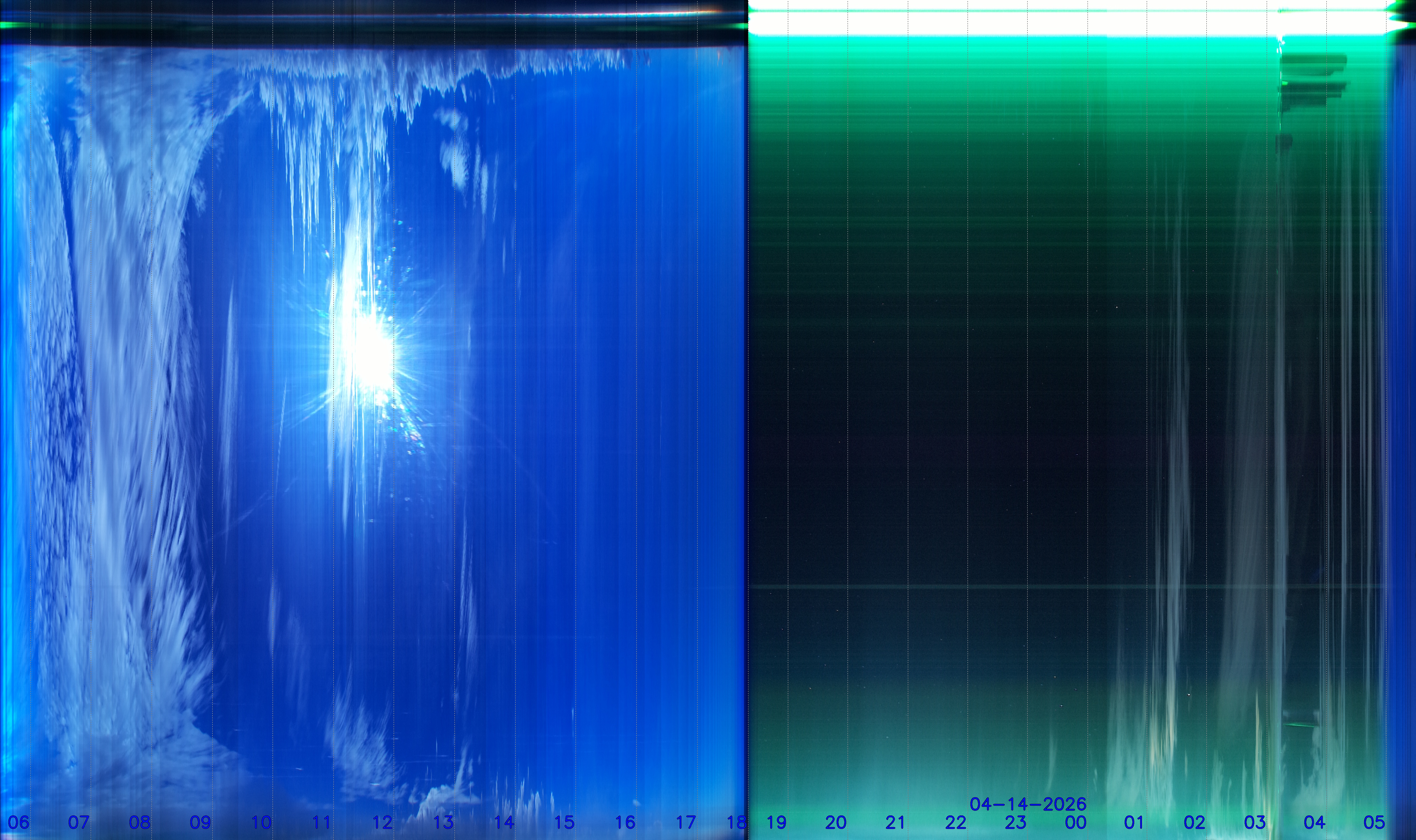This screenshot has width=1416, height=840.
Task: Click the 12 hour label
Action: 382,822
